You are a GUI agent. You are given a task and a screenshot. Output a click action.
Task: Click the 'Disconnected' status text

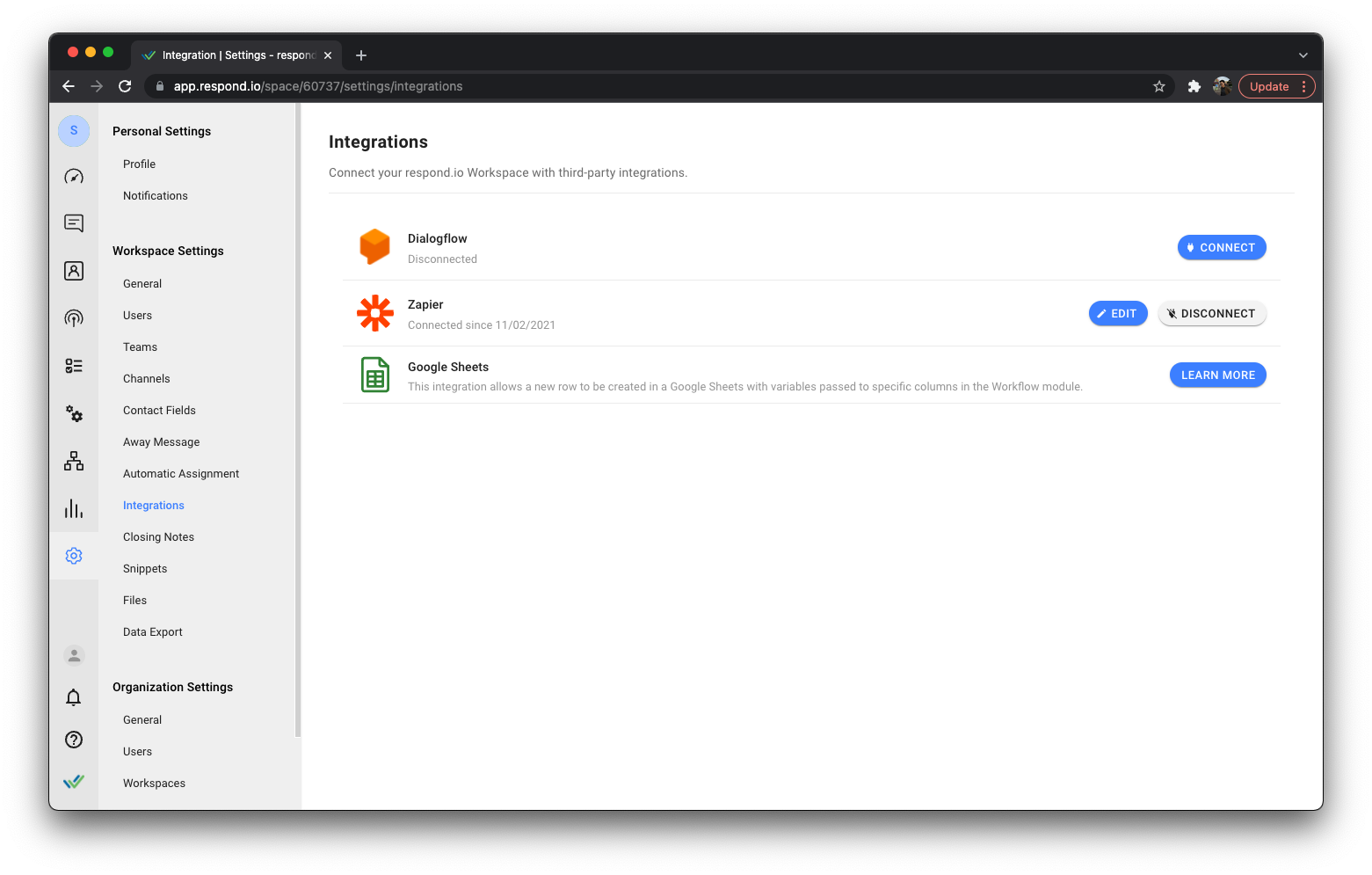coord(442,259)
